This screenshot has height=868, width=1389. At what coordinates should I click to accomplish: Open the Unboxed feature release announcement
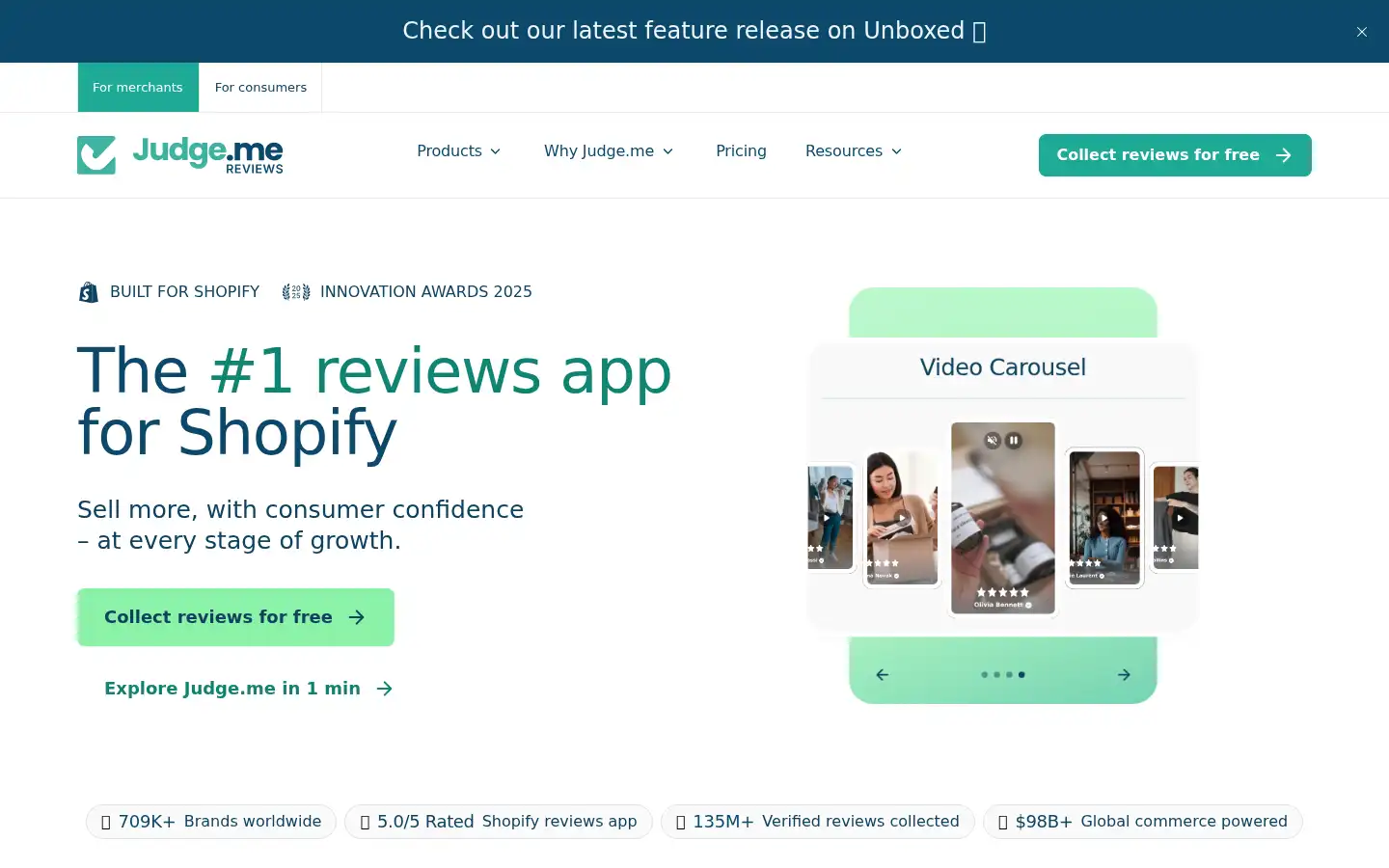(694, 31)
